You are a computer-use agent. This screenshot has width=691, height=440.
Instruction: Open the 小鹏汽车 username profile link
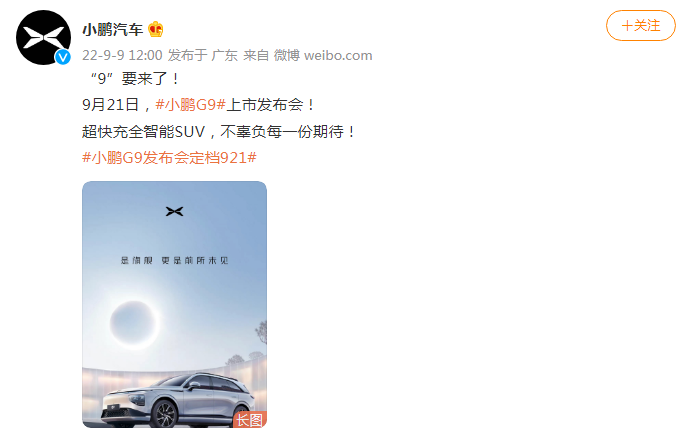[x=113, y=30]
